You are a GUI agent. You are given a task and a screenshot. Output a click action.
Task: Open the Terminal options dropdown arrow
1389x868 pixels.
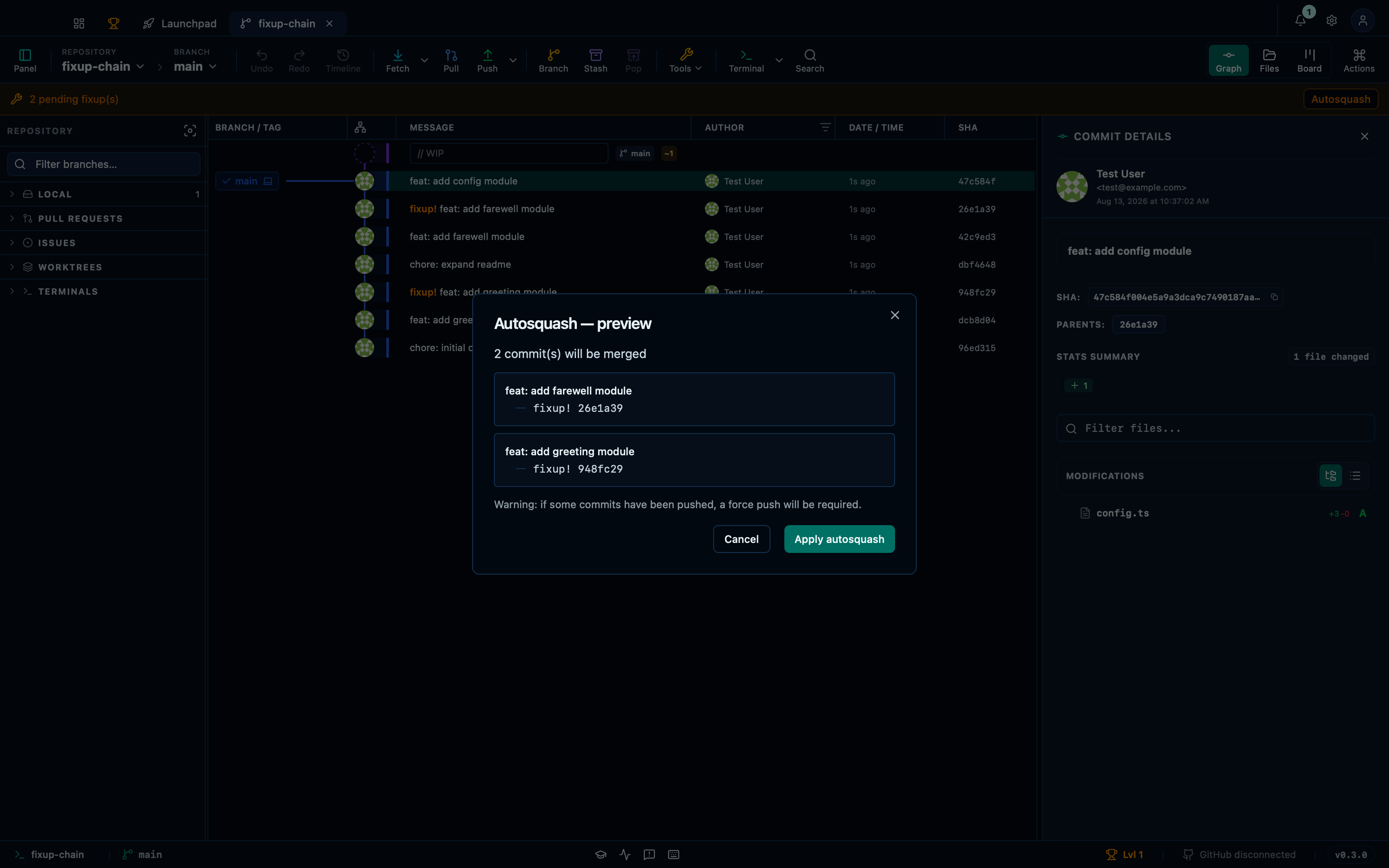tap(779, 60)
